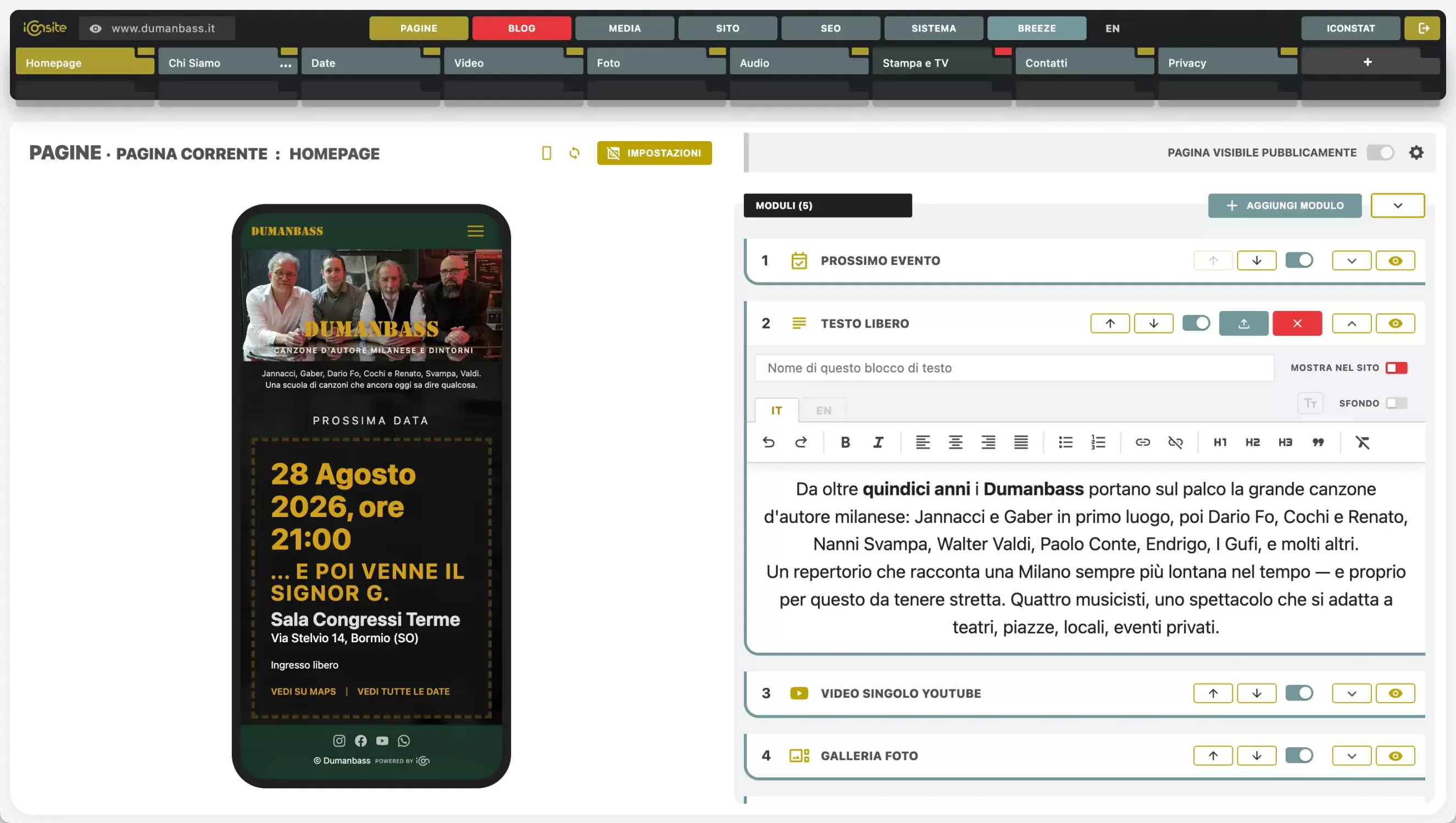Toggle Testo Libero module on/off
Screen dimensions: 1456x823
point(1196,323)
